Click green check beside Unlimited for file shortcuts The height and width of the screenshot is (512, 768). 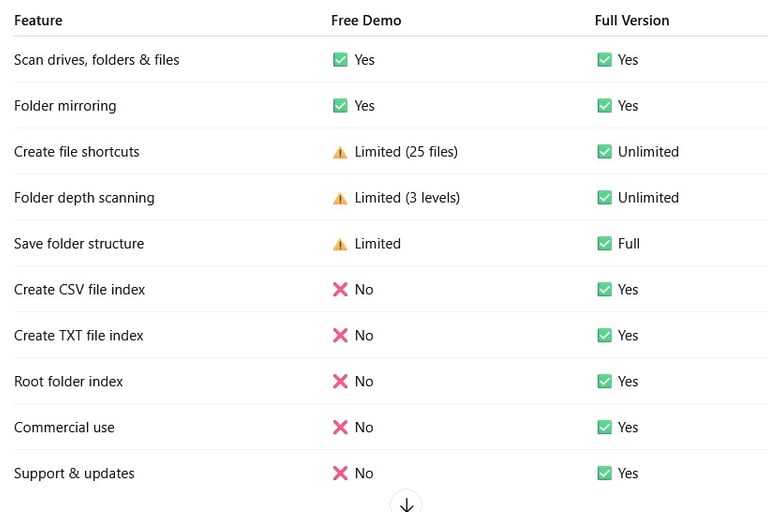pos(604,152)
